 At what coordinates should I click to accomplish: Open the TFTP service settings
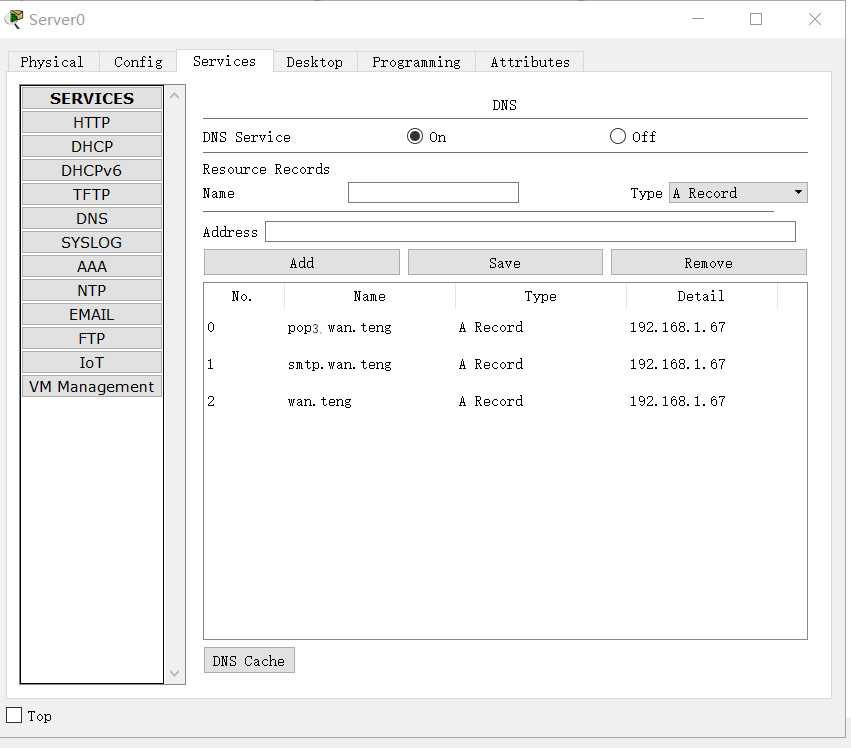[x=92, y=194]
